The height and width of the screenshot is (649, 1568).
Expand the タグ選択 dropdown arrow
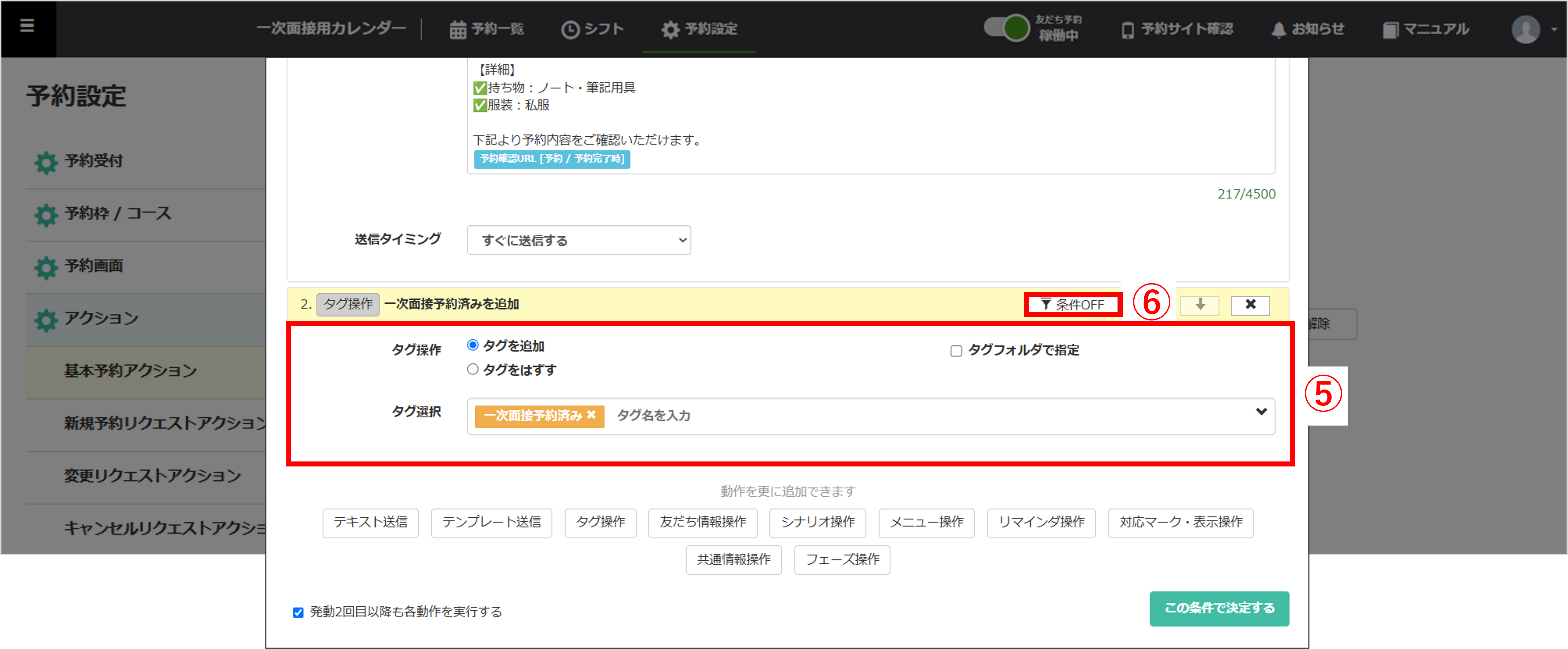[x=1261, y=412]
